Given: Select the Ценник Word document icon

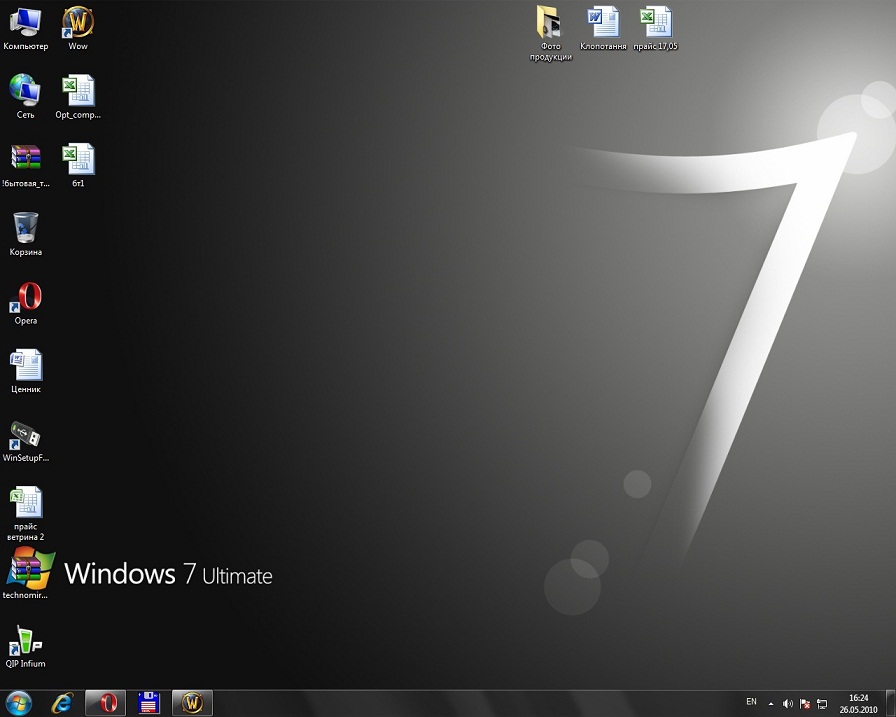Looking at the screenshot, I should (25, 371).
